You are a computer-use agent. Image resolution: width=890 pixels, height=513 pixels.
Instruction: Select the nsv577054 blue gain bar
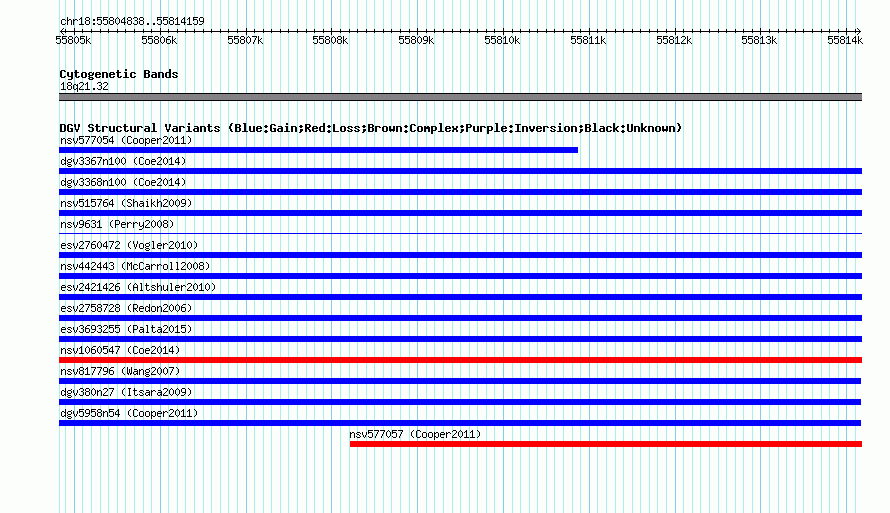318,150
